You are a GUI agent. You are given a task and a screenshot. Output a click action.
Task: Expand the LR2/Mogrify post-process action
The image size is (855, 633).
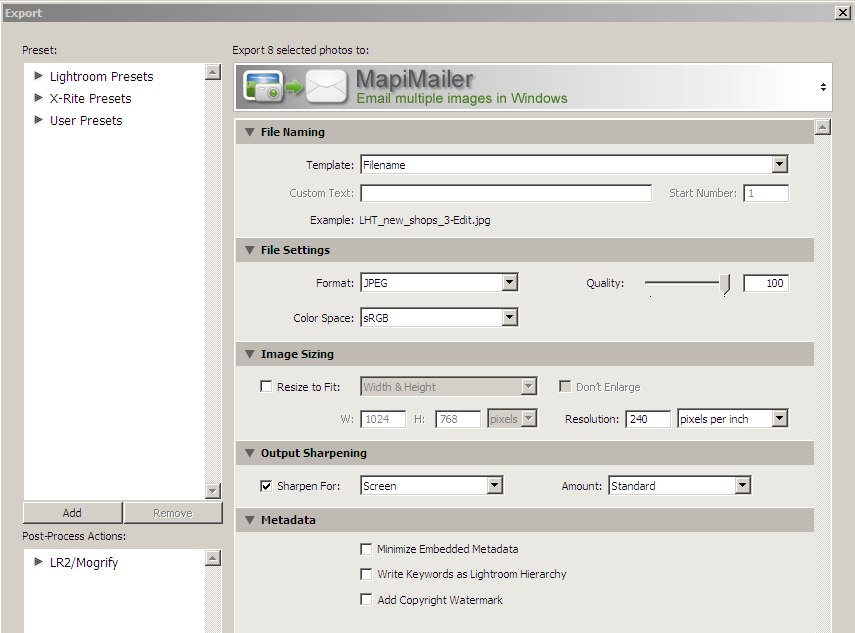tap(38, 562)
